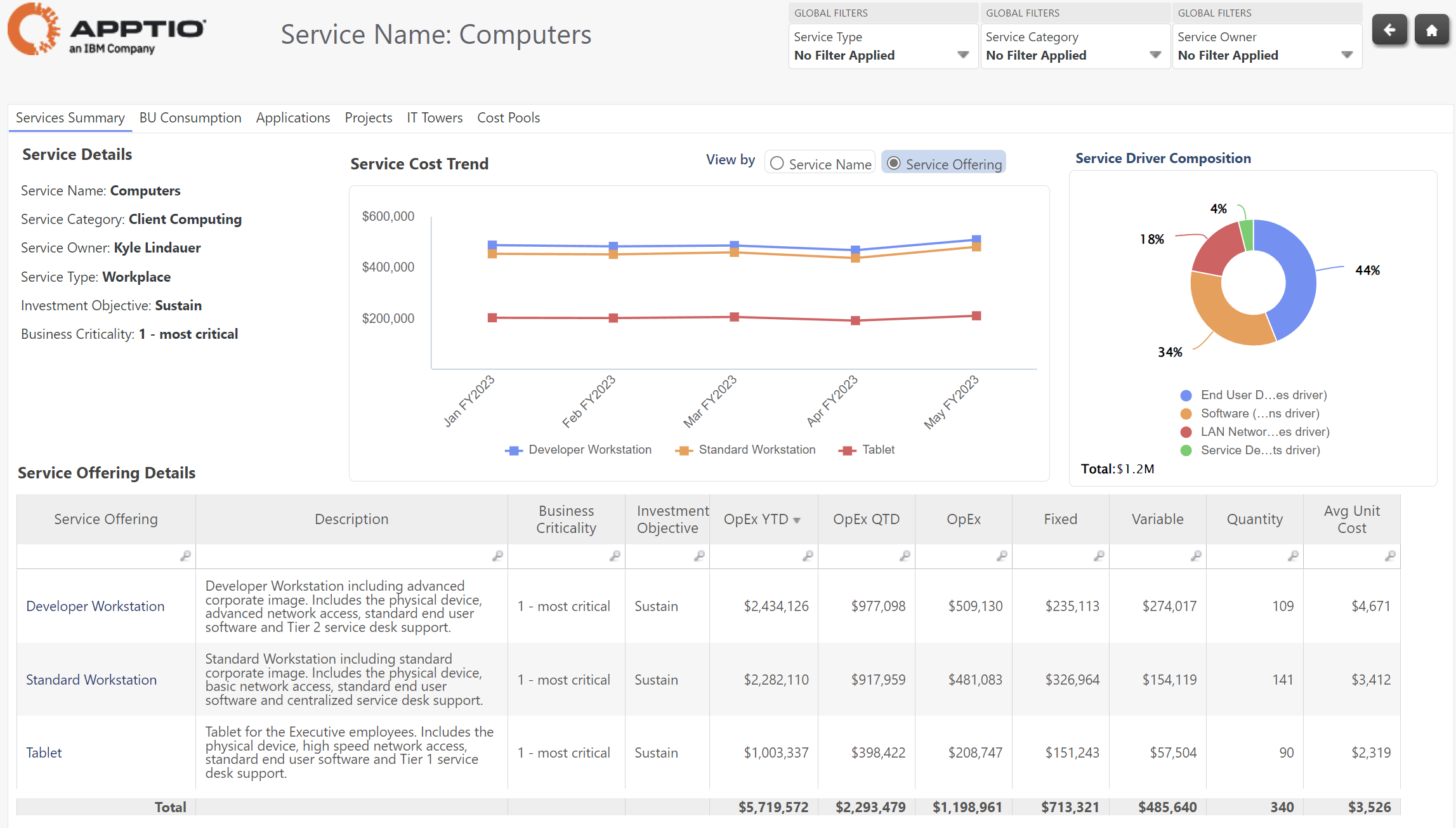Select the Service Name radio button
This screenshot has width=1456, height=828.
(x=777, y=164)
